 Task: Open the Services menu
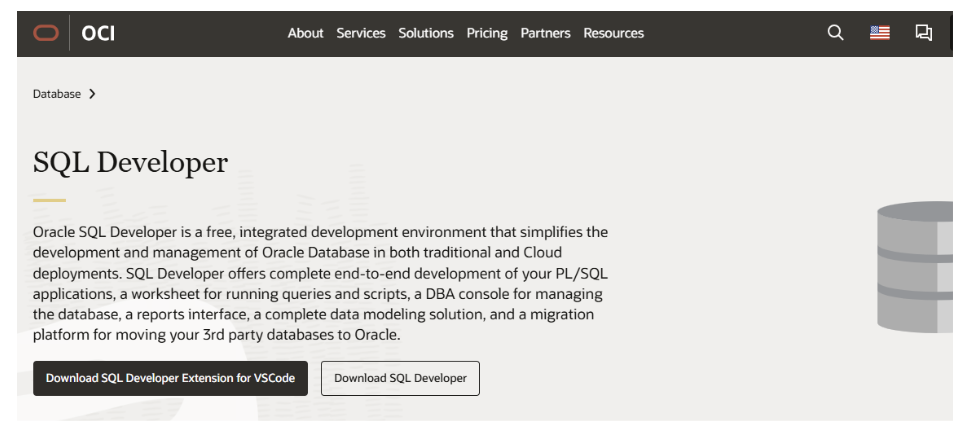[360, 33]
